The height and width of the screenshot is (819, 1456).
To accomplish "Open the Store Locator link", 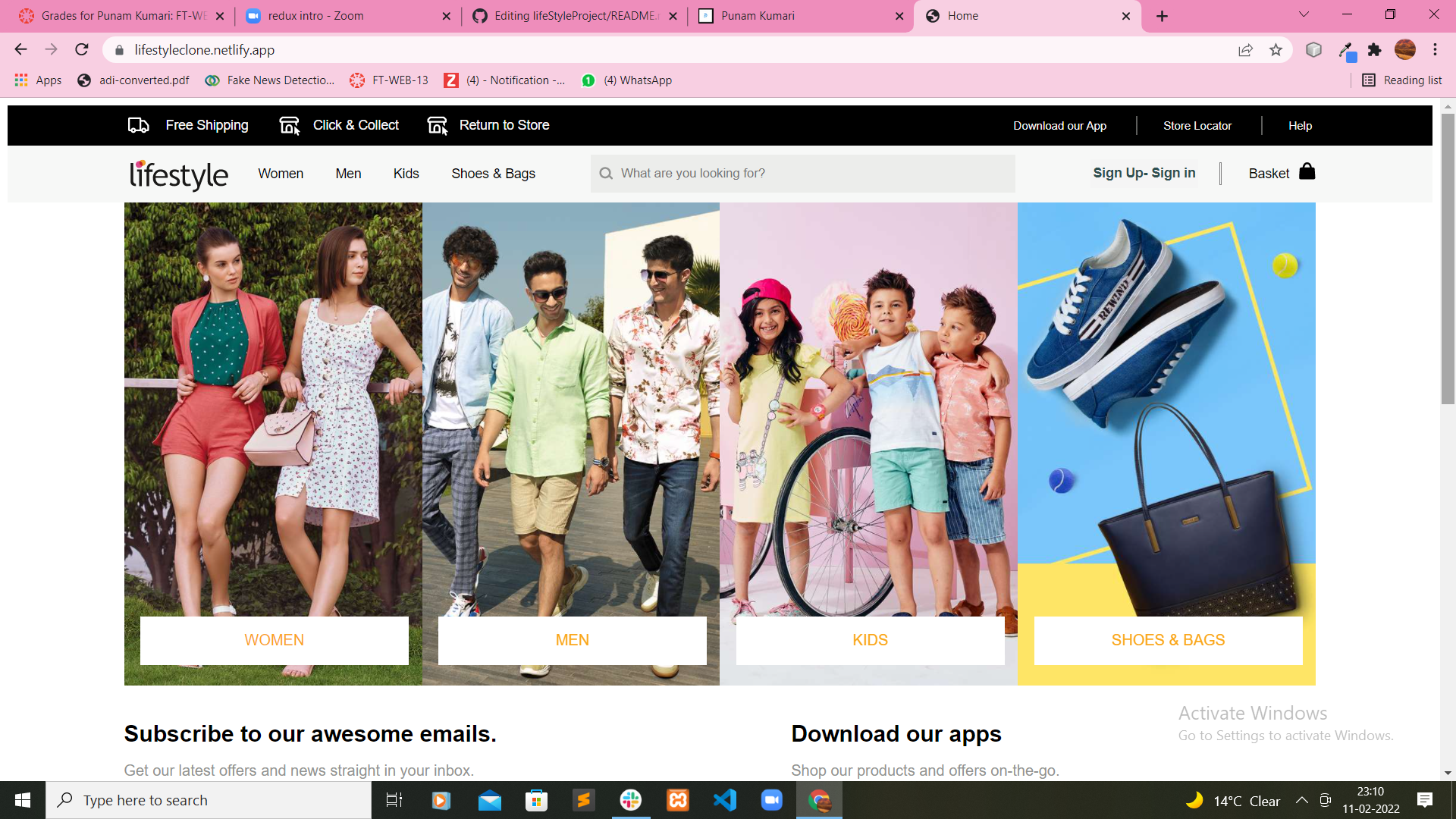I will (1197, 125).
